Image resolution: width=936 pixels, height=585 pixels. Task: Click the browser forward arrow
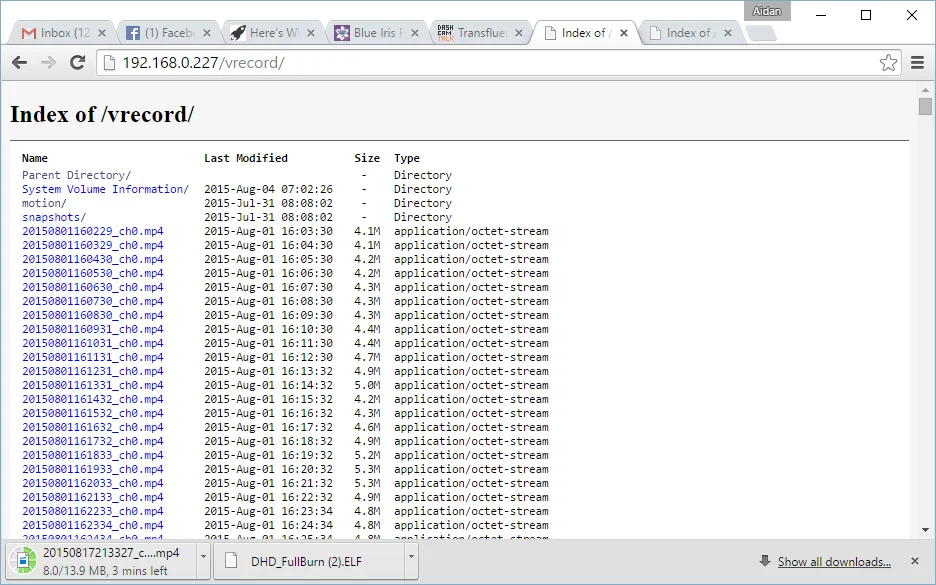[48, 63]
